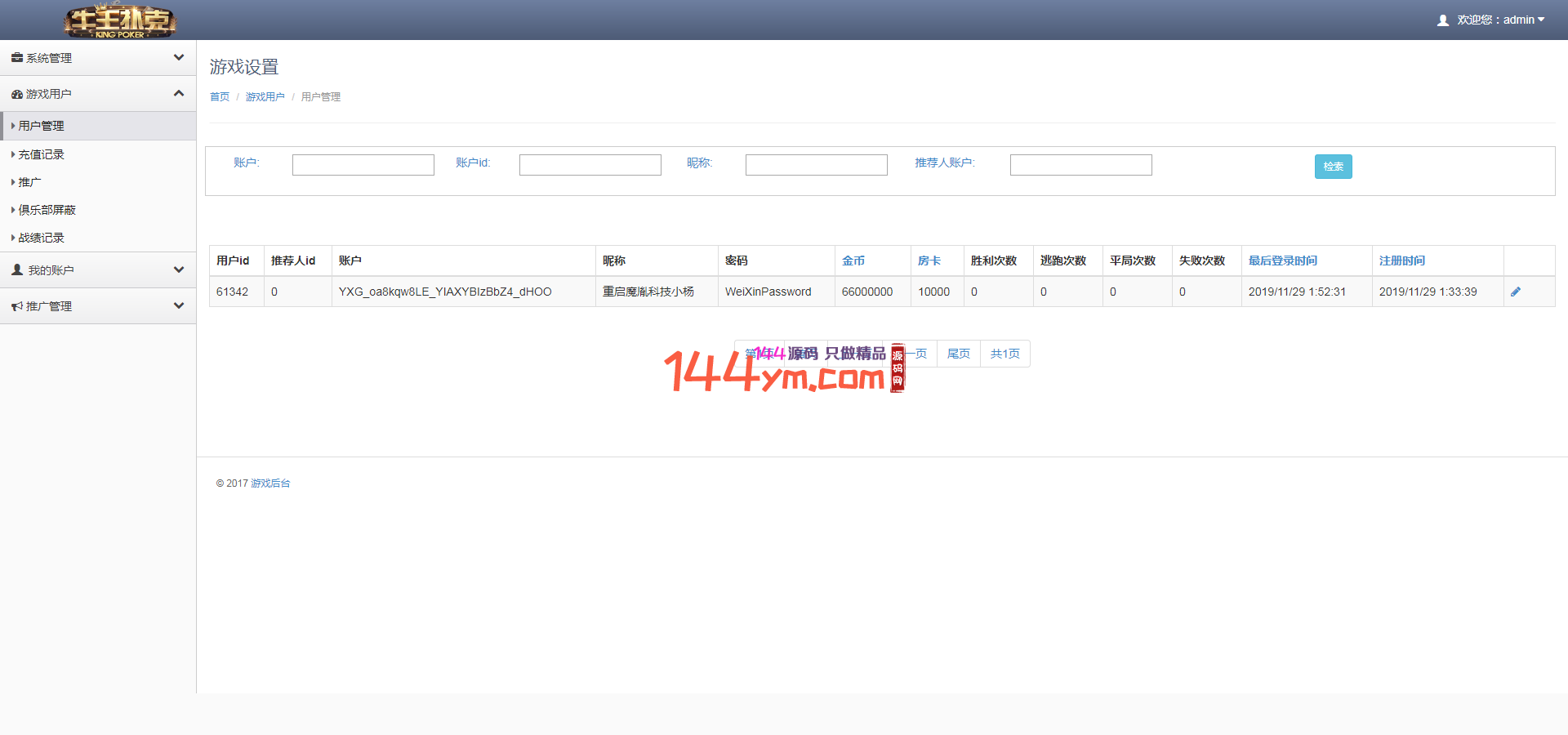Open 充值记录 in the sidebar

[x=41, y=154]
